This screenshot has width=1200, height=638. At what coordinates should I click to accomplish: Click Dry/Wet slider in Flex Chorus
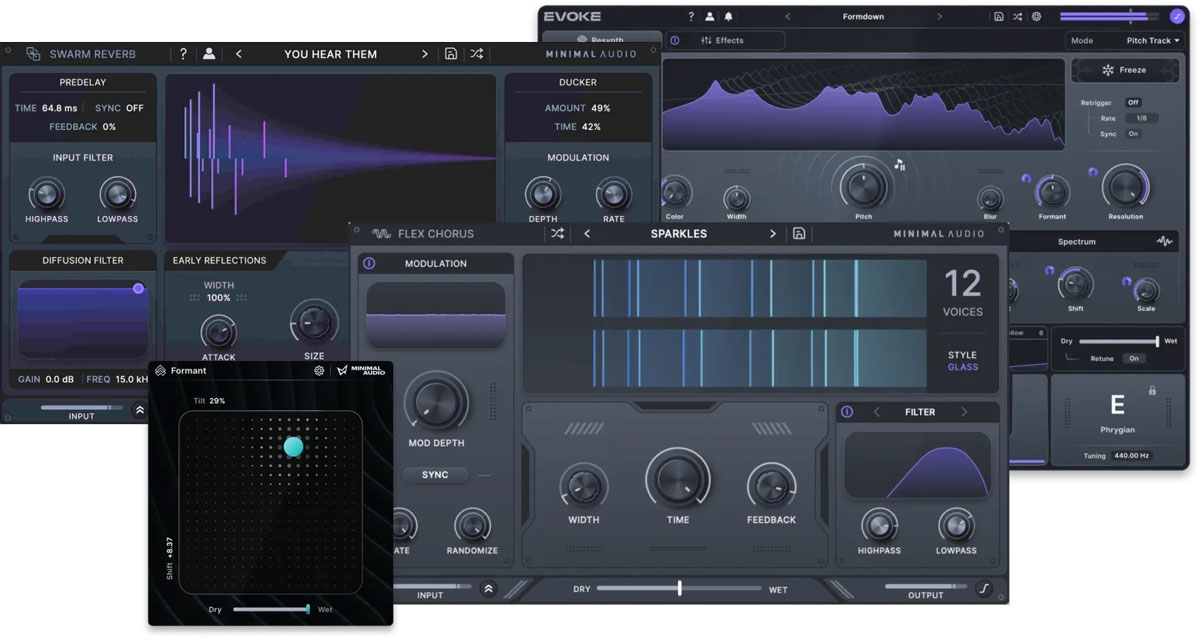point(679,589)
